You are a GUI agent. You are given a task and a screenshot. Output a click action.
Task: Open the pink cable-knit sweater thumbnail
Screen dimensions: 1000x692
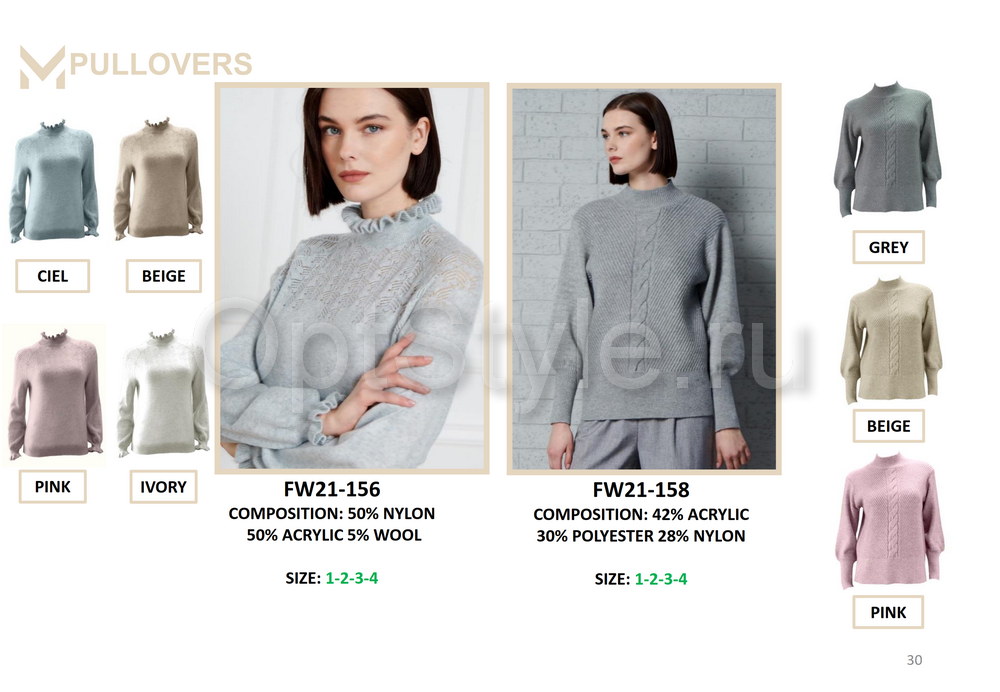tap(890, 521)
